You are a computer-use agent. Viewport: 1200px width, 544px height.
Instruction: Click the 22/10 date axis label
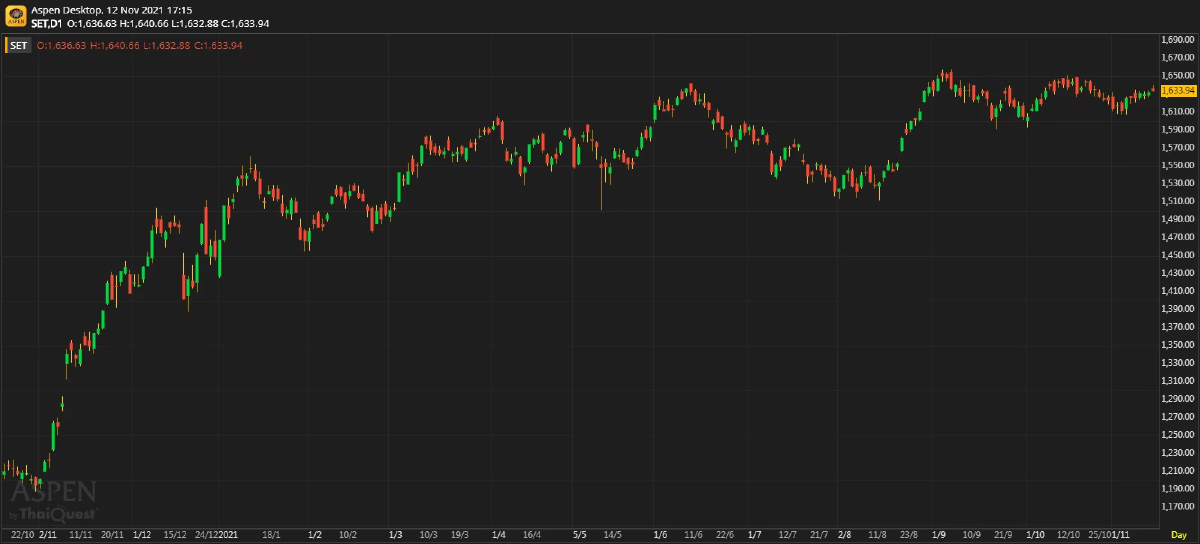pyautogui.click(x=21, y=535)
